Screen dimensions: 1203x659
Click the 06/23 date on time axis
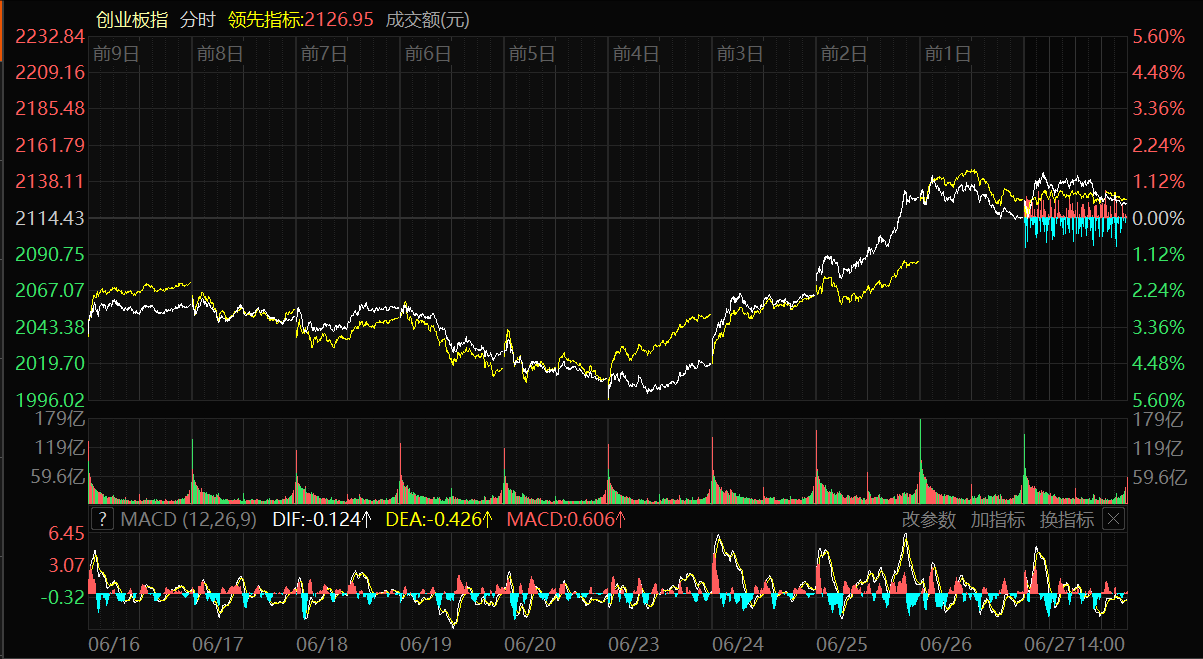635,643
